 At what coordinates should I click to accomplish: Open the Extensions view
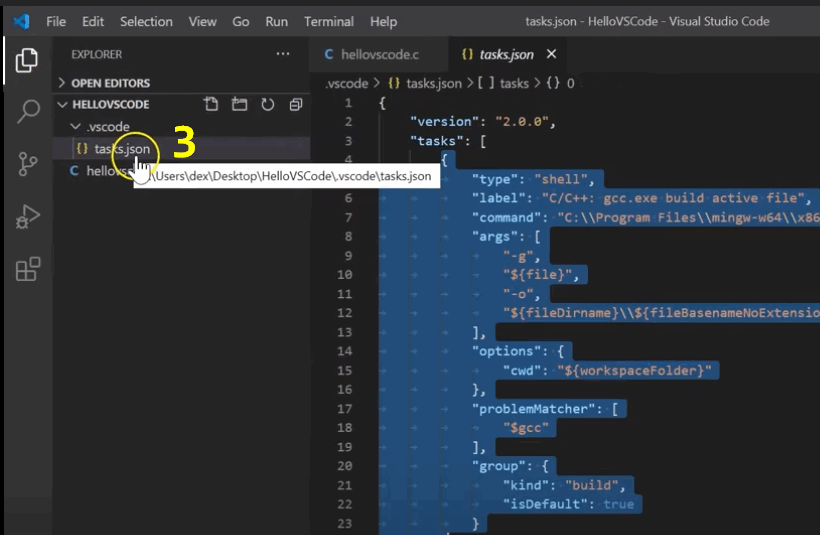pyautogui.click(x=27, y=269)
